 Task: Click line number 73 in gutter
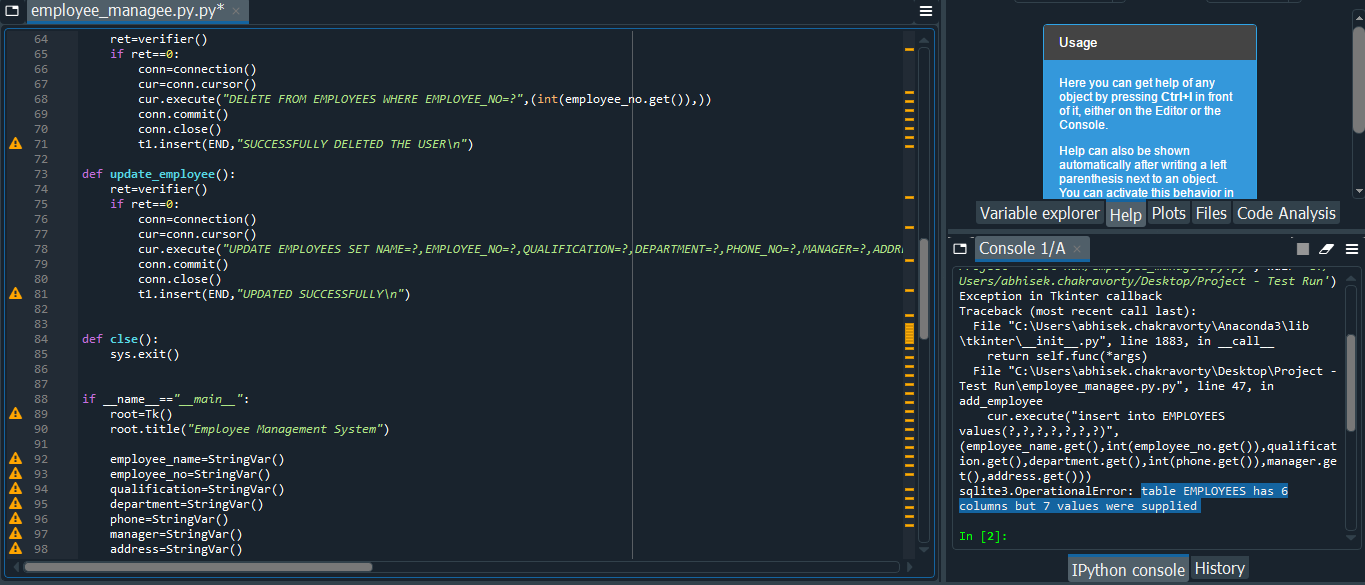(40, 174)
